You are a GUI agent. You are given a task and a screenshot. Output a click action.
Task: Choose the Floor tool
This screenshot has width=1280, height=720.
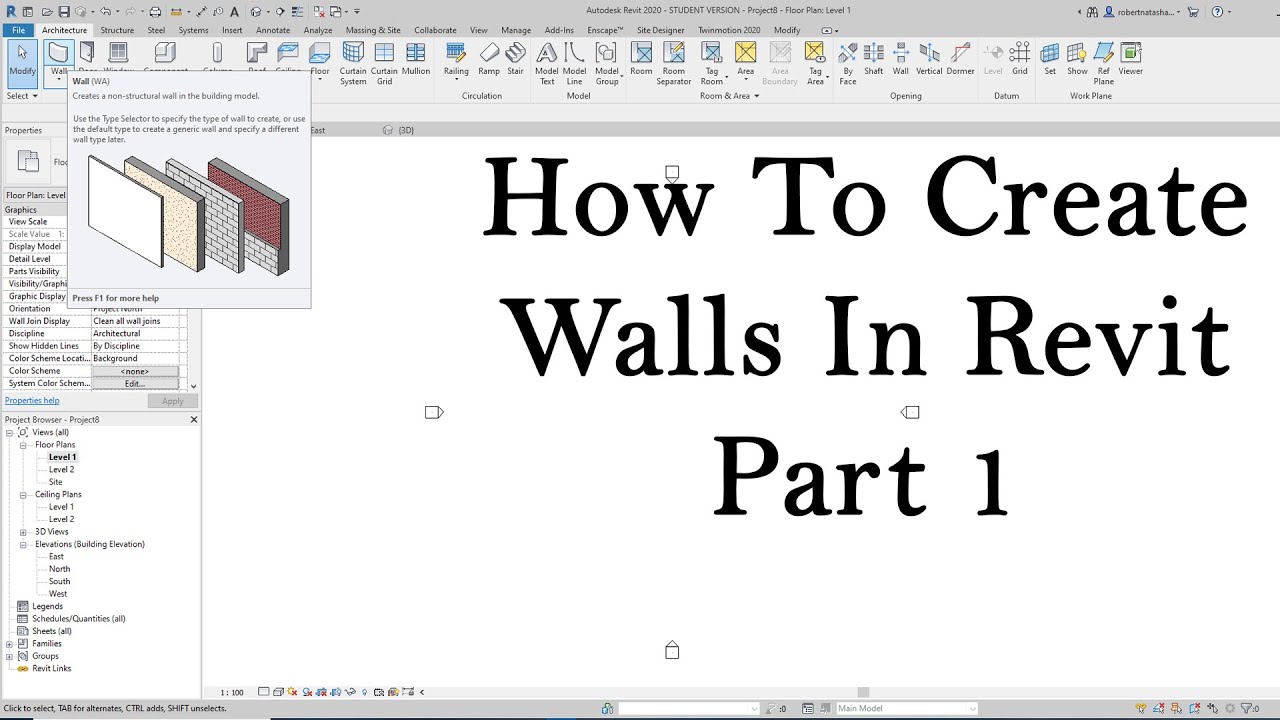[320, 60]
